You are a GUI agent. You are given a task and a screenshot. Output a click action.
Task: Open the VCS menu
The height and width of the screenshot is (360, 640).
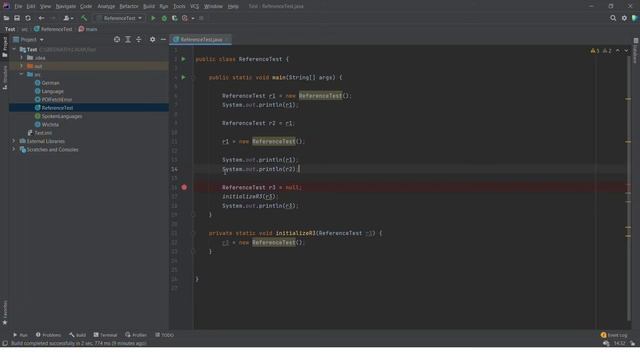pos(194,7)
